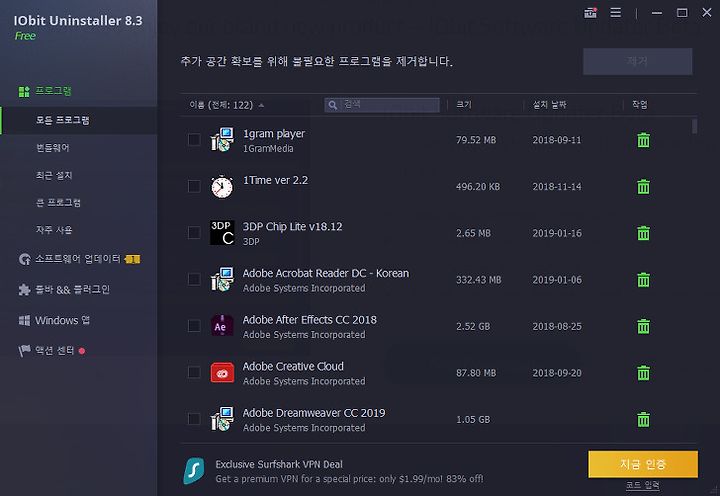Click the After Effects Ae icon
Image resolution: width=720 pixels, height=496 pixels.
coord(222,326)
